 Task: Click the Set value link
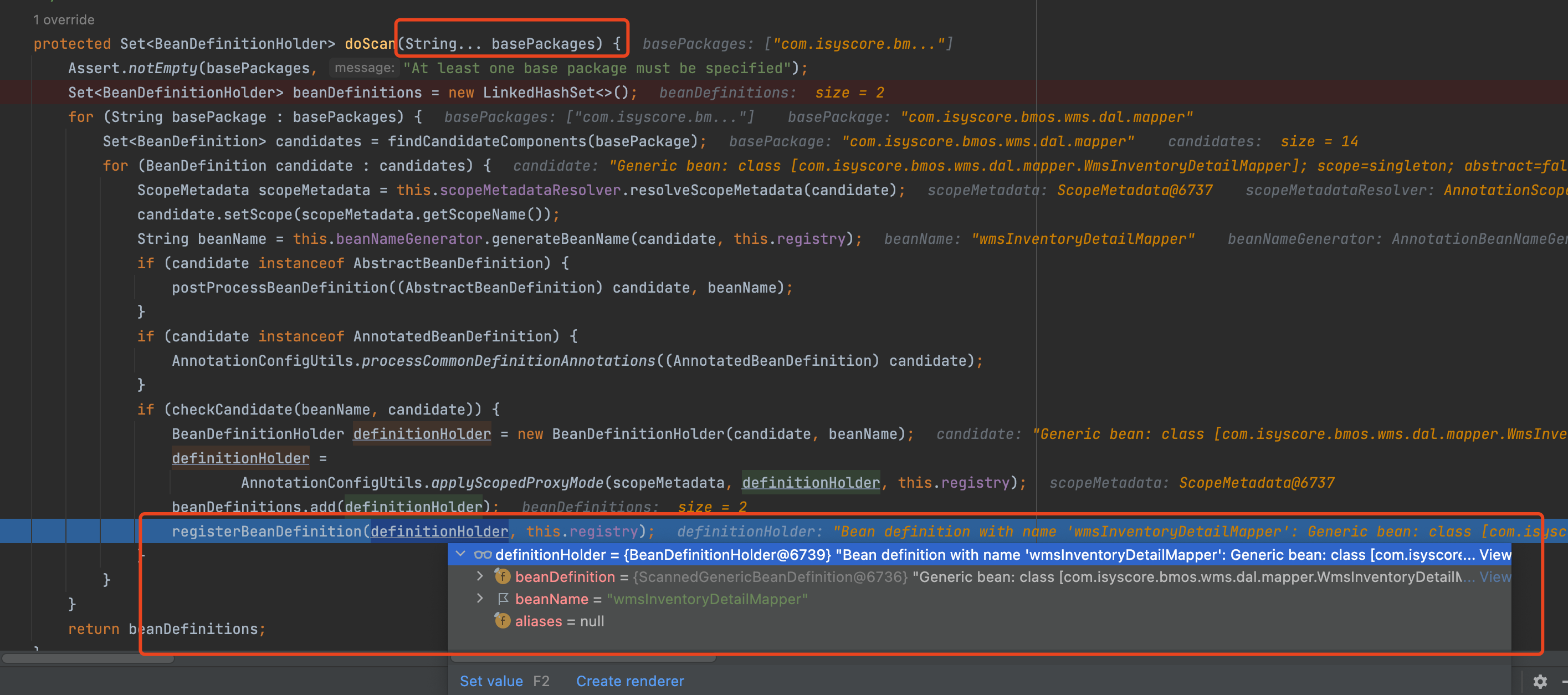coord(491,681)
